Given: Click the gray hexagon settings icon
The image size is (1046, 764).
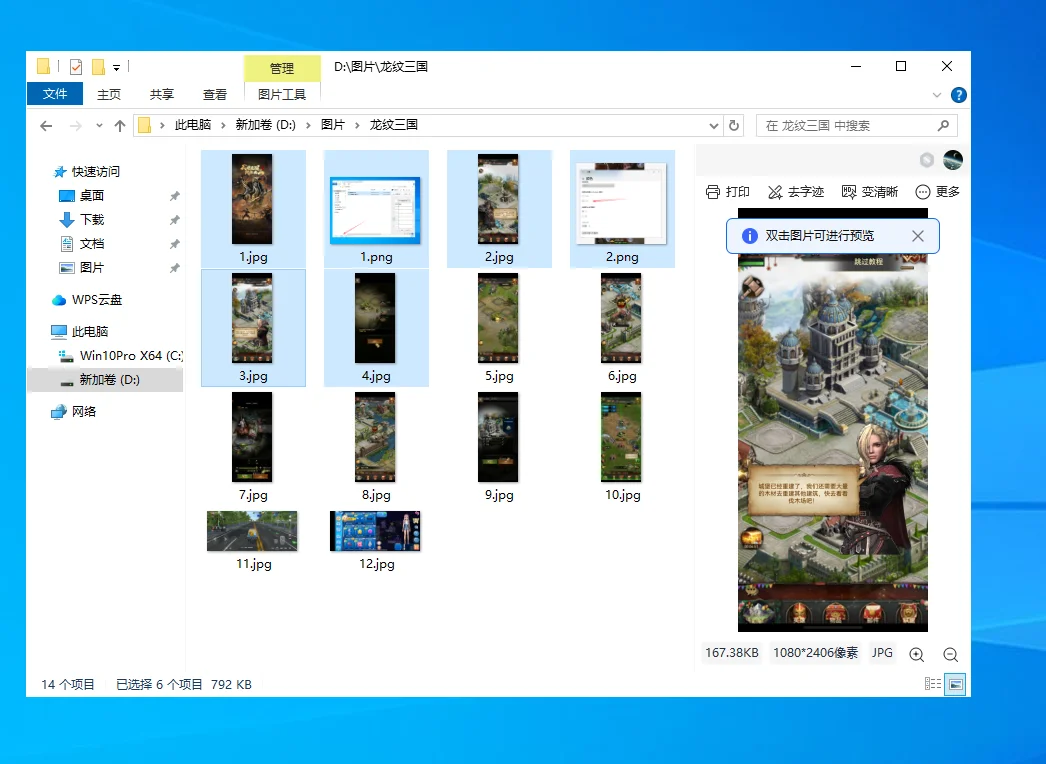Looking at the screenshot, I should click(x=927, y=160).
